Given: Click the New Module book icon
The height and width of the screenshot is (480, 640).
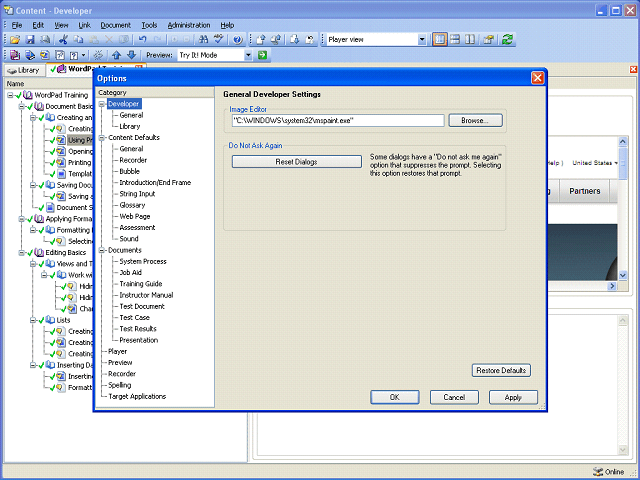Looking at the screenshot, I should 15,55.
